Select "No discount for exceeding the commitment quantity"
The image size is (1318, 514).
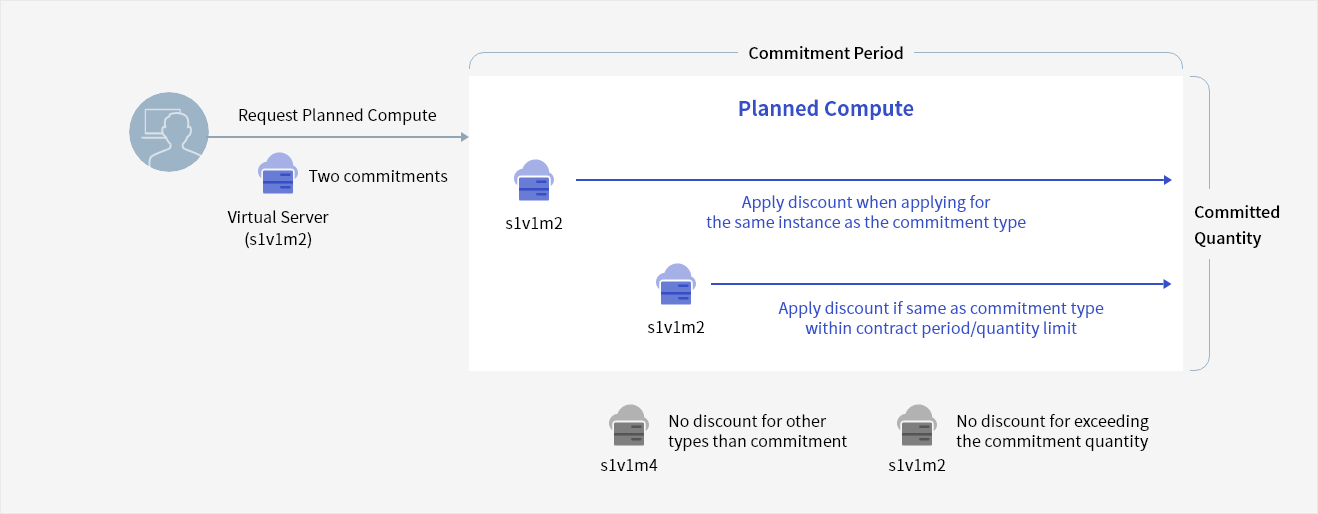(1052, 431)
